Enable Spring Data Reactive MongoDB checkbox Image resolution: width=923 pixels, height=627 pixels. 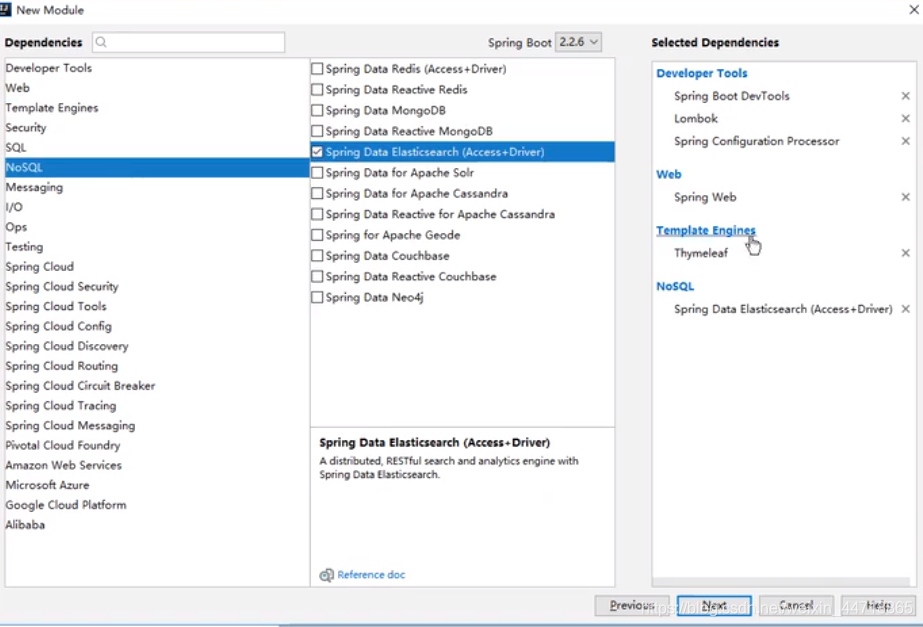coord(317,131)
